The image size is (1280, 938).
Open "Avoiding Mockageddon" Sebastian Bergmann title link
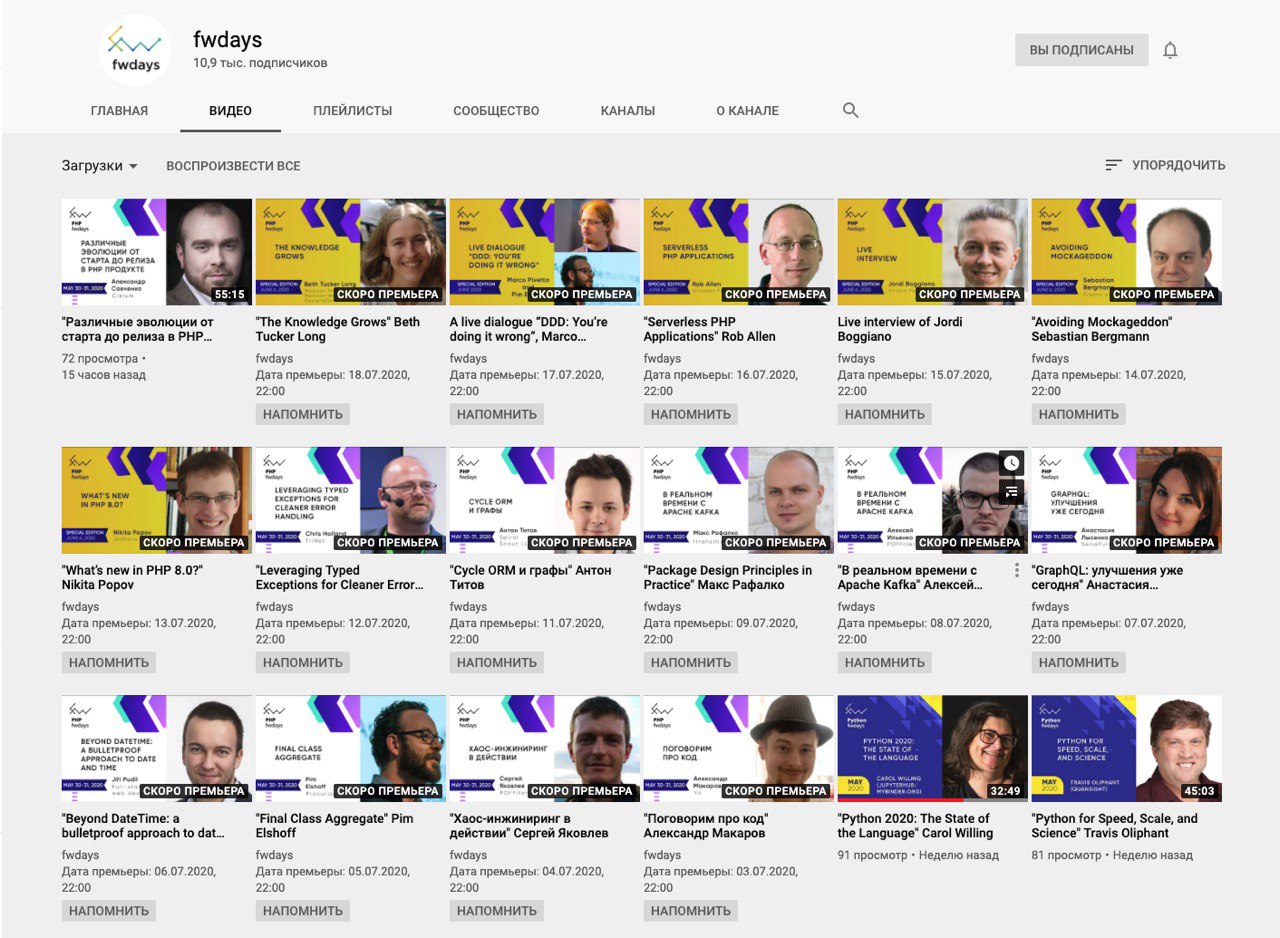click(x=1102, y=329)
